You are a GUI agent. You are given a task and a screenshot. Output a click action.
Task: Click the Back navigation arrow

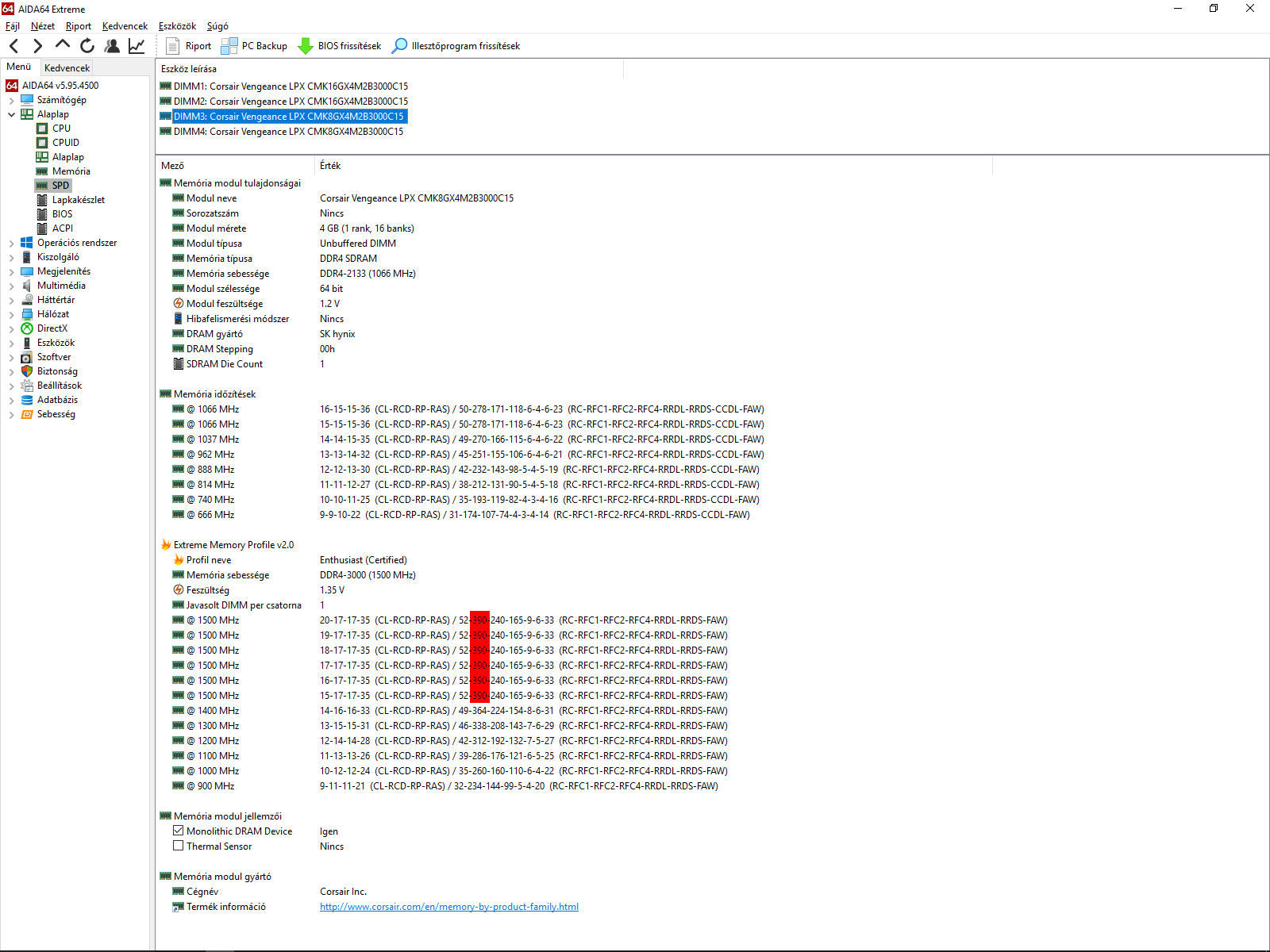13,46
